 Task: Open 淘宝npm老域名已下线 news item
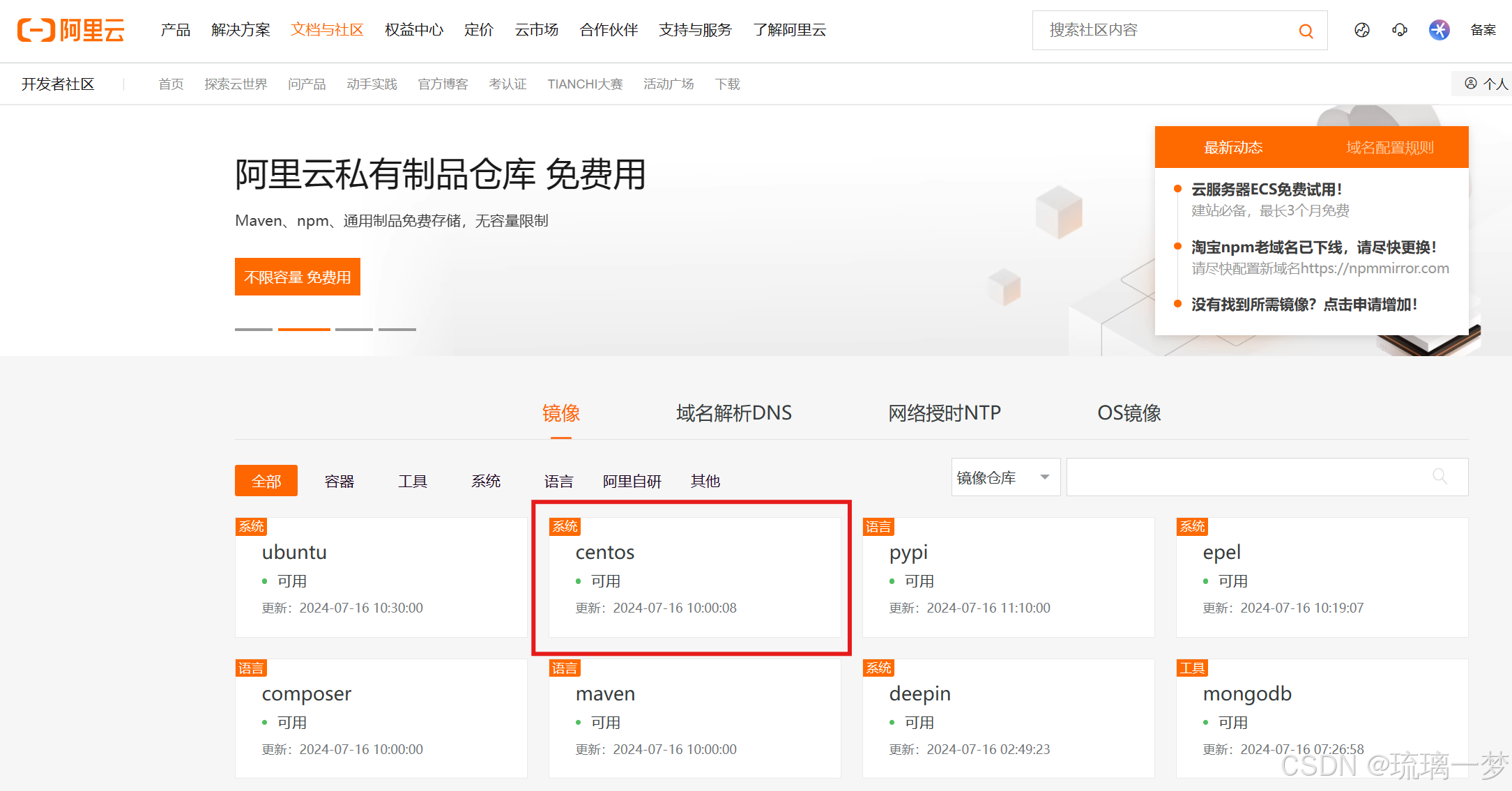pyautogui.click(x=1313, y=247)
